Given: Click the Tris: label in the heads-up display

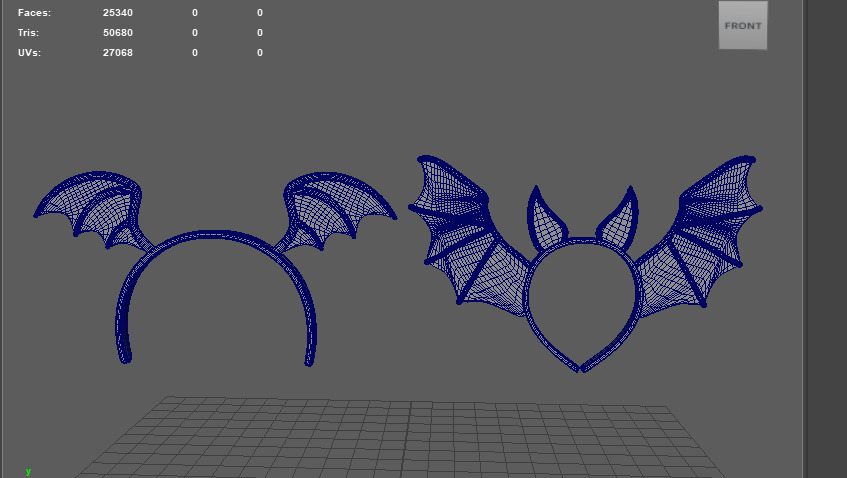Looking at the screenshot, I should click(x=28, y=32).
